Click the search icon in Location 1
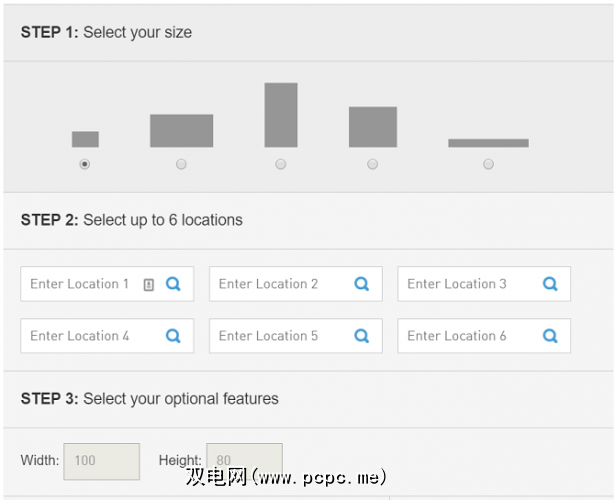The height and width of the screenshot is (500, 615). point(173,284)
